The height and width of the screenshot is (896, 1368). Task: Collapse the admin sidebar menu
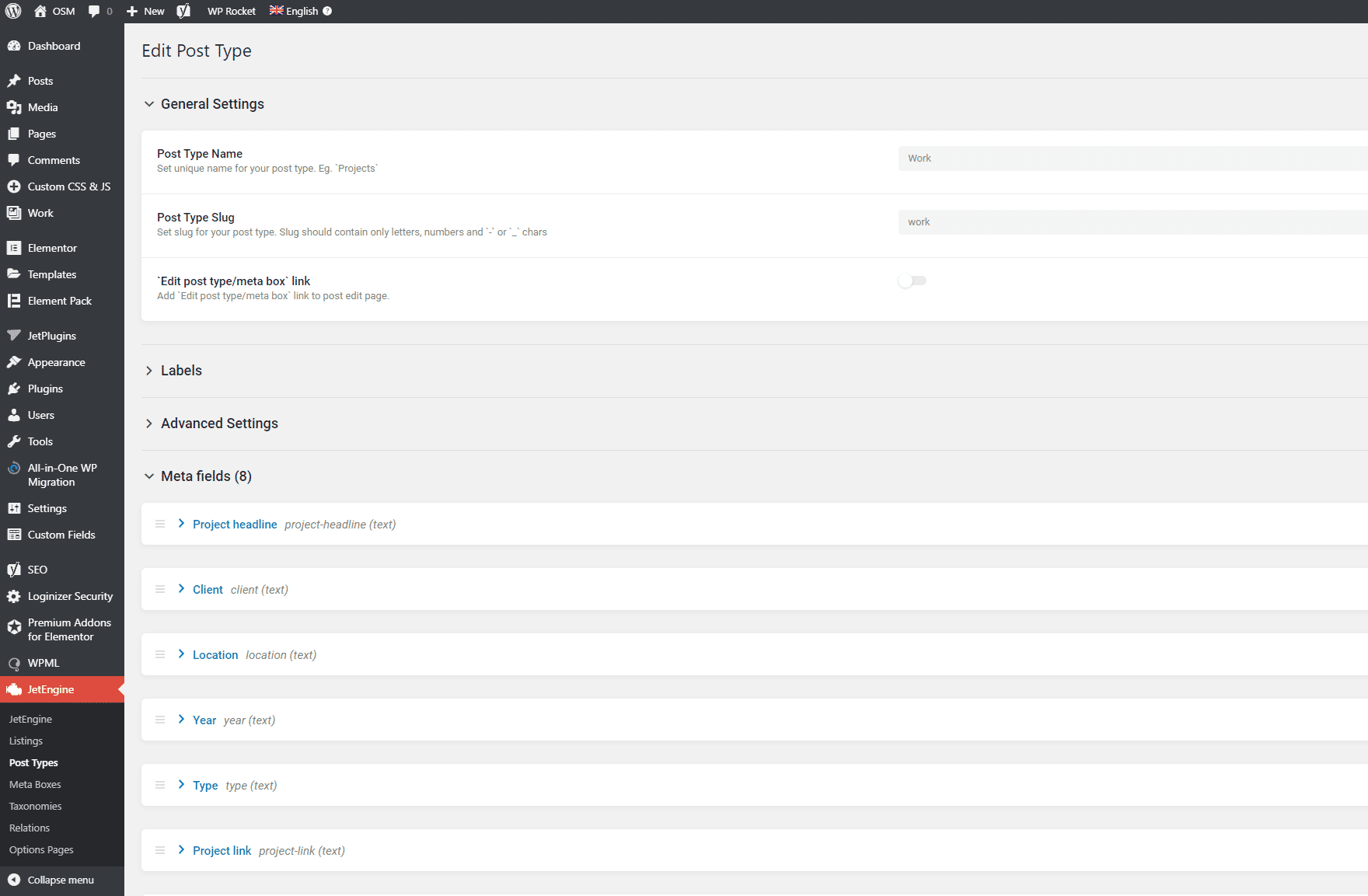click(60, 880)
